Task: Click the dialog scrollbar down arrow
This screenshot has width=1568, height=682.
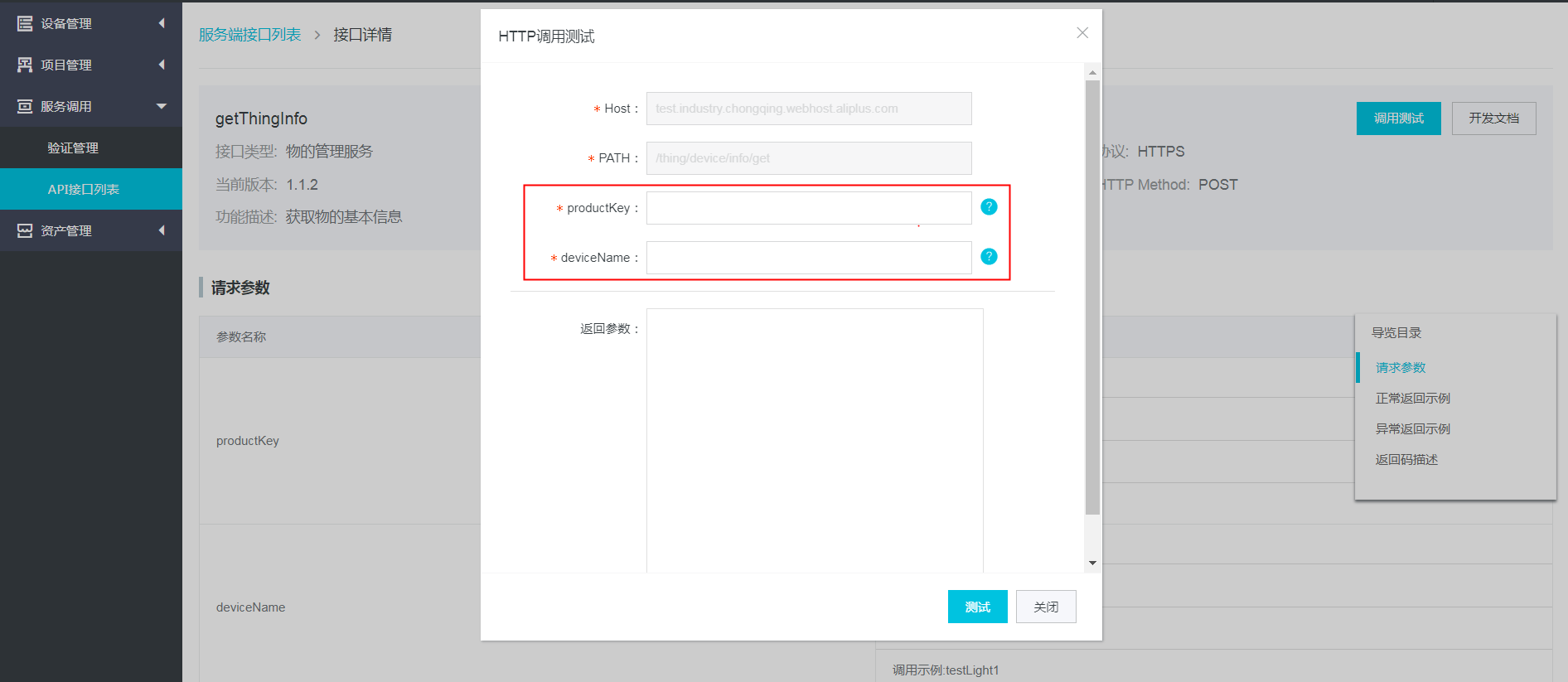Action: (x=1092, y=563)
